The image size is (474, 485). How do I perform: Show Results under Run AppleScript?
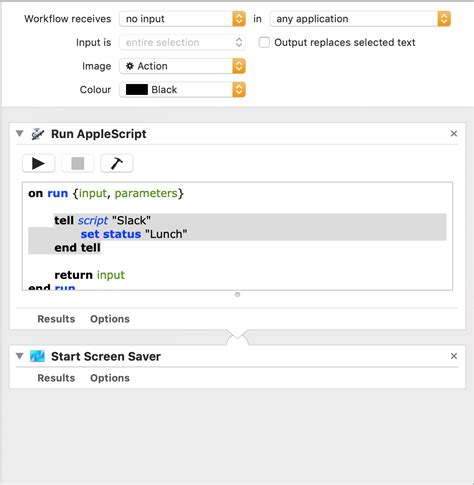pyautogui.click(x=56, y=319)
